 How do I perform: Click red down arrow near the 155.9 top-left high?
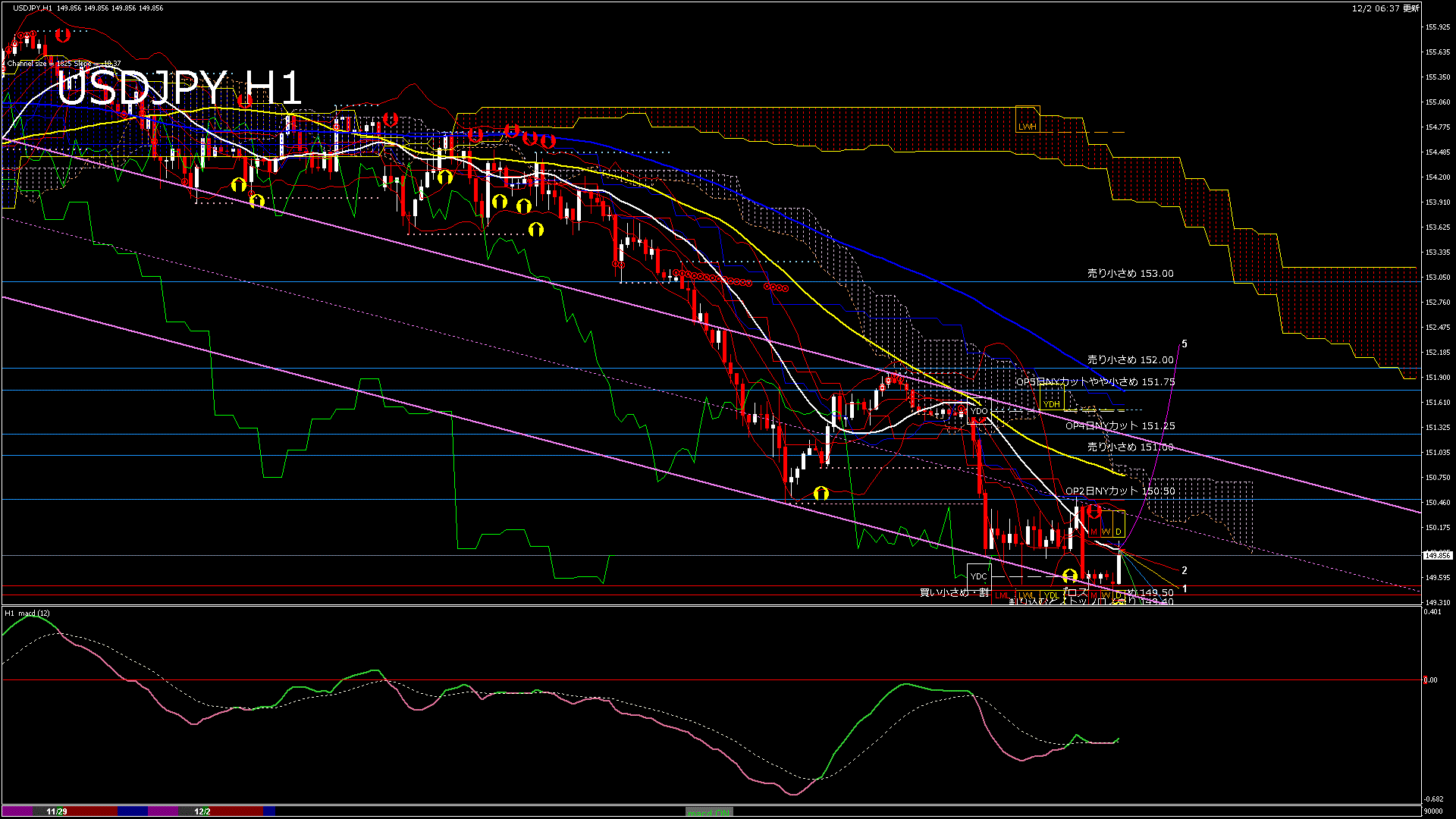pyautogui.click(x=62, y=35)
